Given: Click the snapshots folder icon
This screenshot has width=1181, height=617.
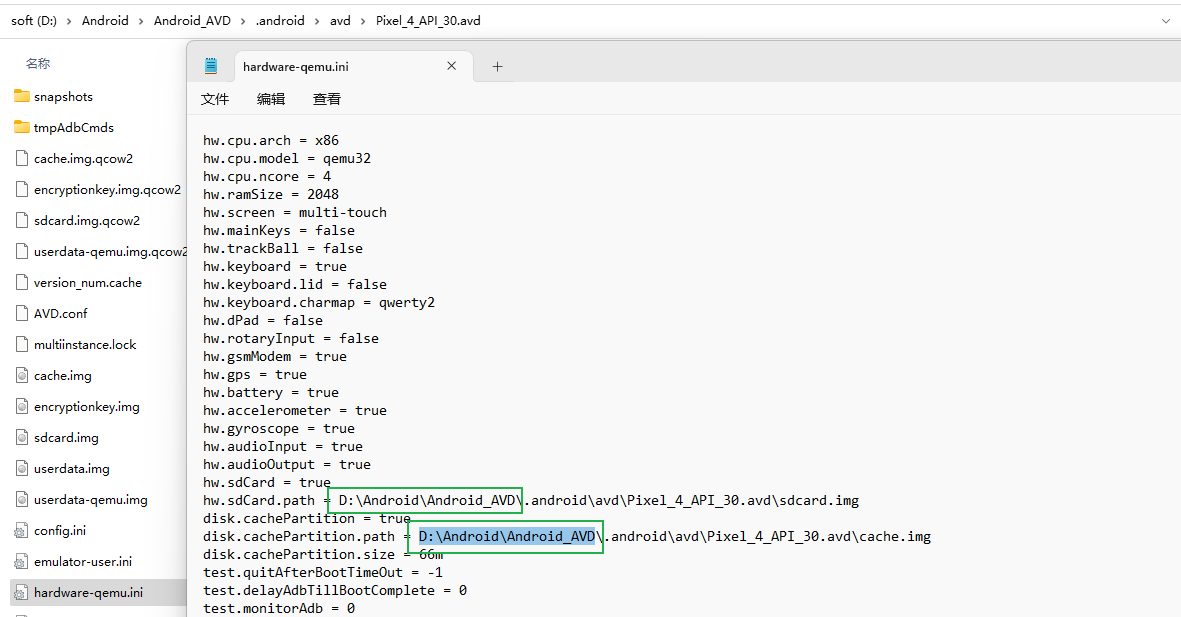Looking at the screenshot, I should [x=21, y=96].
